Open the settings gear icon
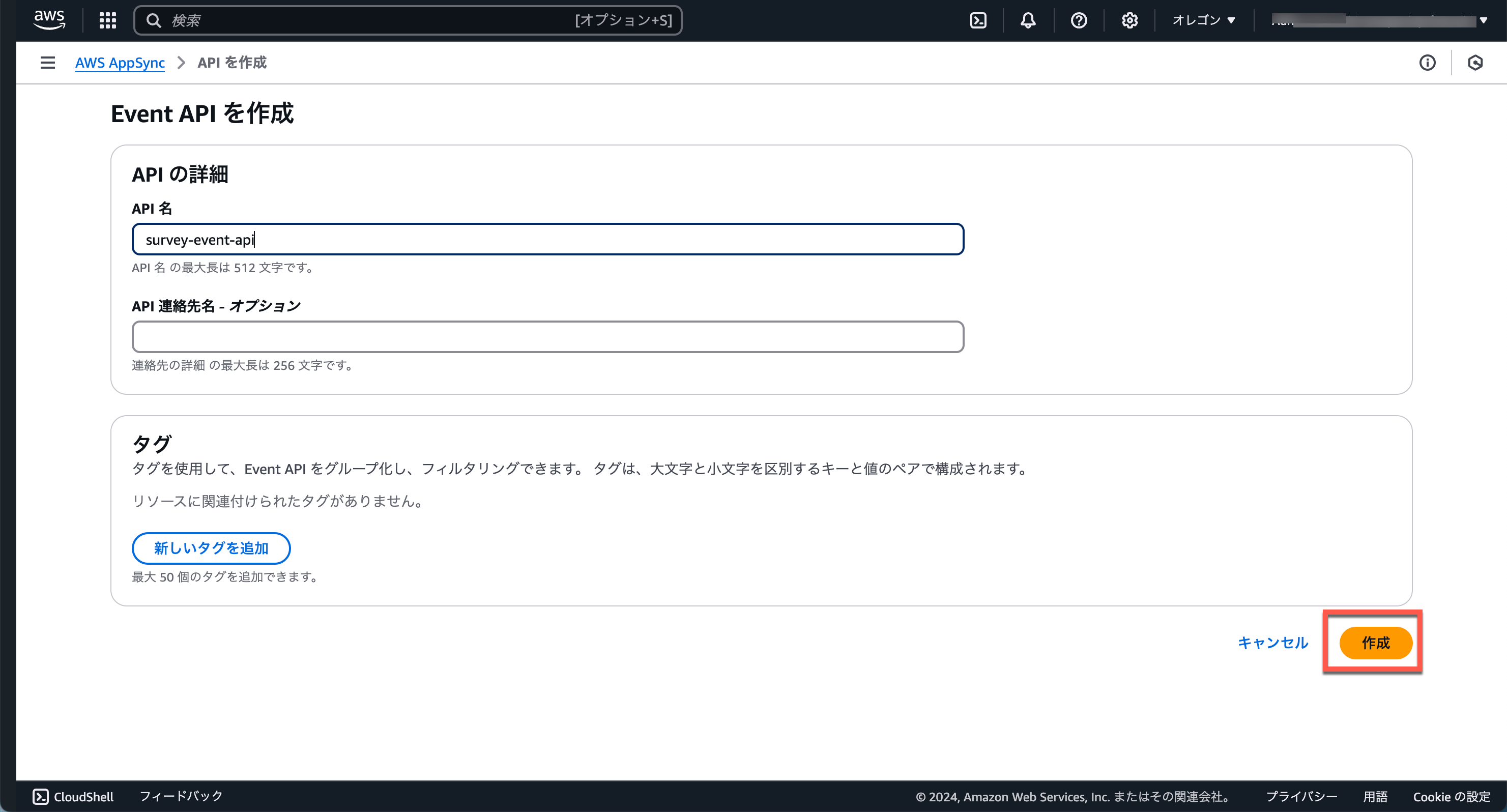1507x812 pixels. coord(1128,20)
